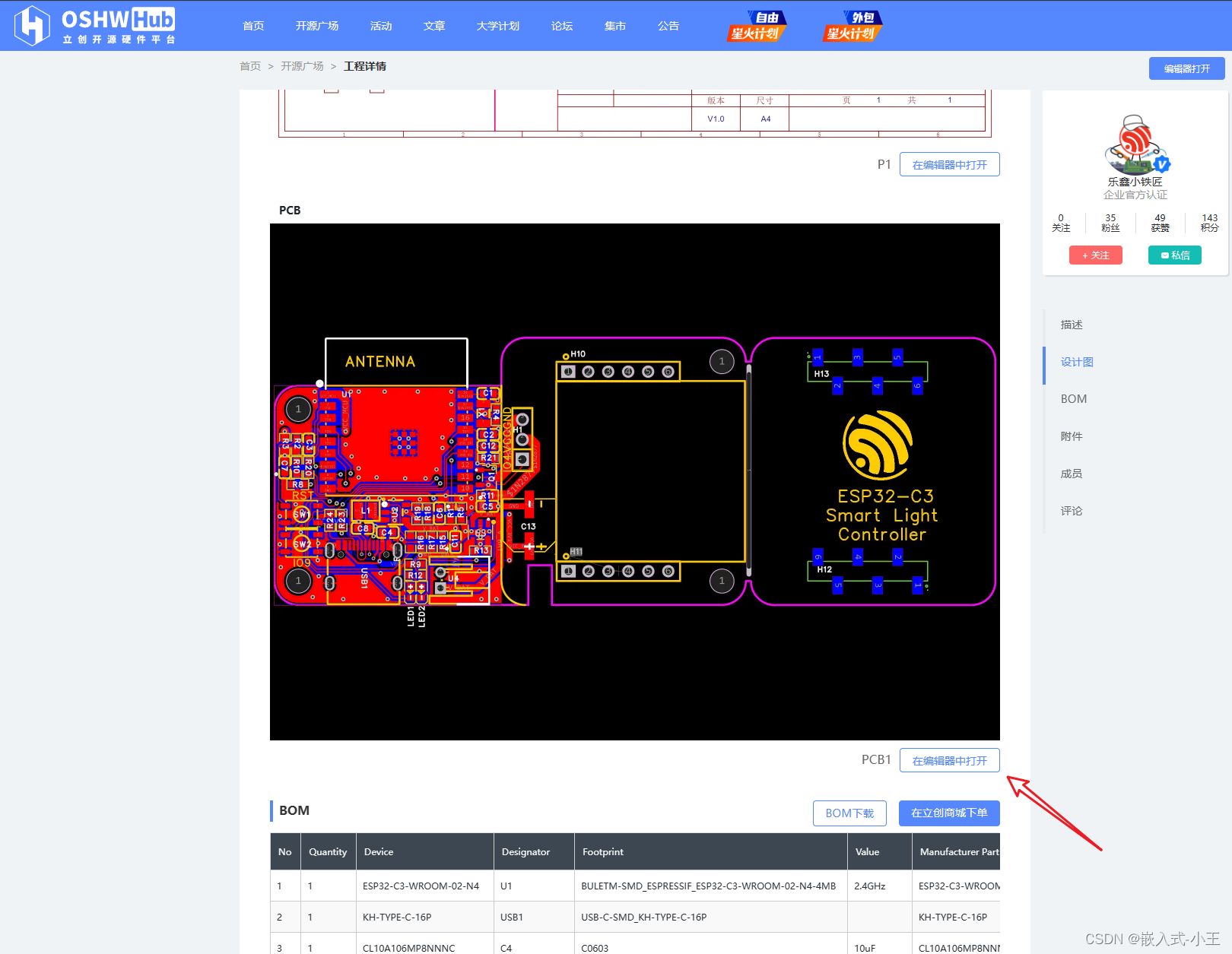Select the CL10A106MP8NNNC device cell
This screenshot has width=1232, height=954.
[425, 945]
